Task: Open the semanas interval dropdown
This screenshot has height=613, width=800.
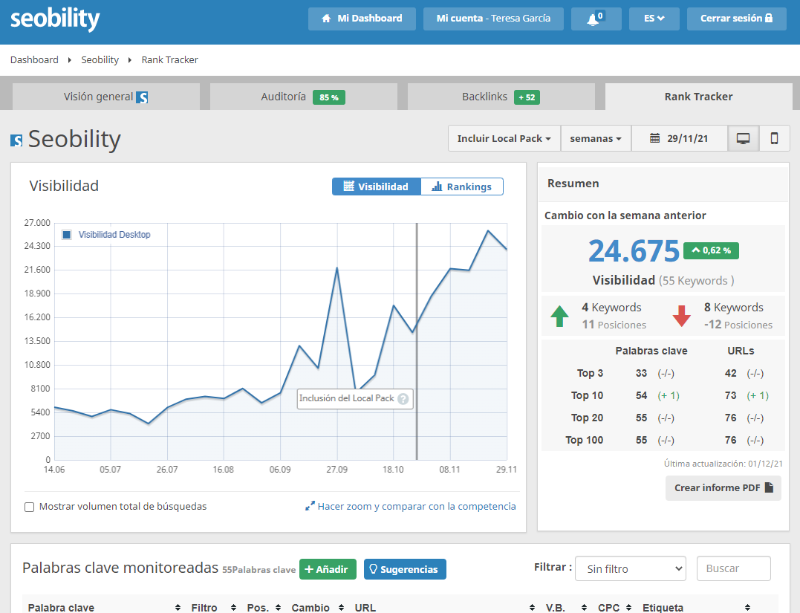Action: point(596,138)
